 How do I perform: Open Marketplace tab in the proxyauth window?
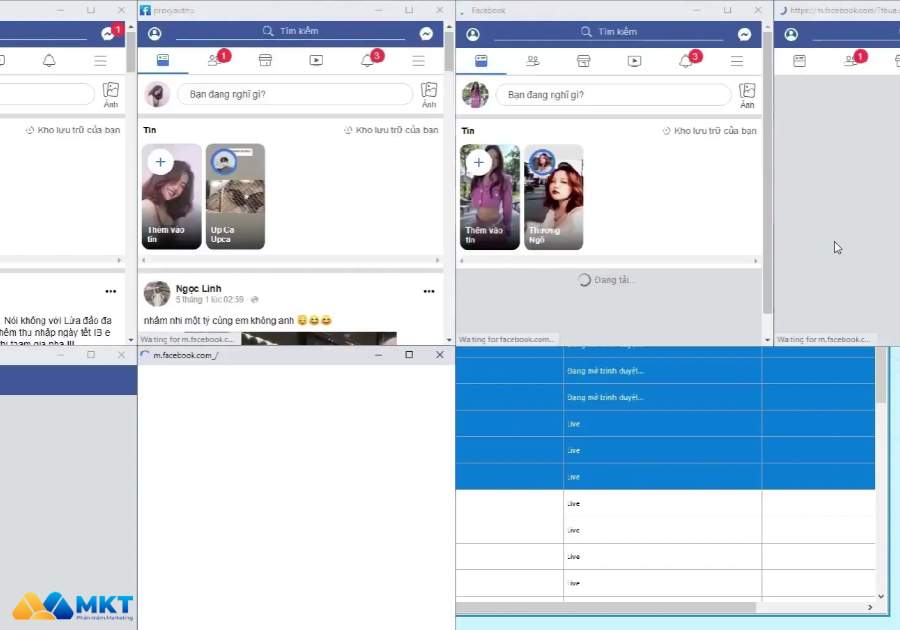(265, 60)
